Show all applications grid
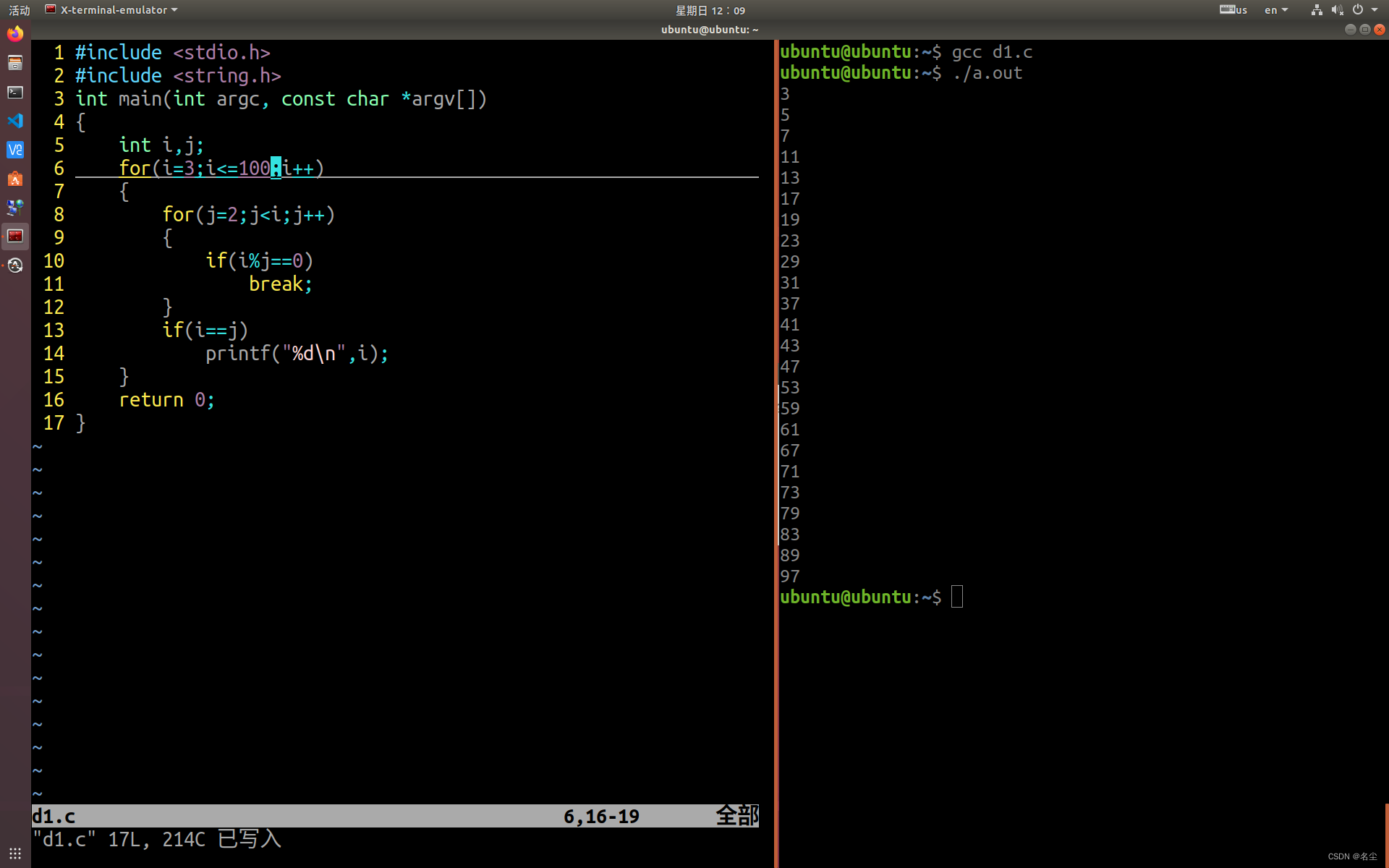1389x868 pixels. click(15, 854)
